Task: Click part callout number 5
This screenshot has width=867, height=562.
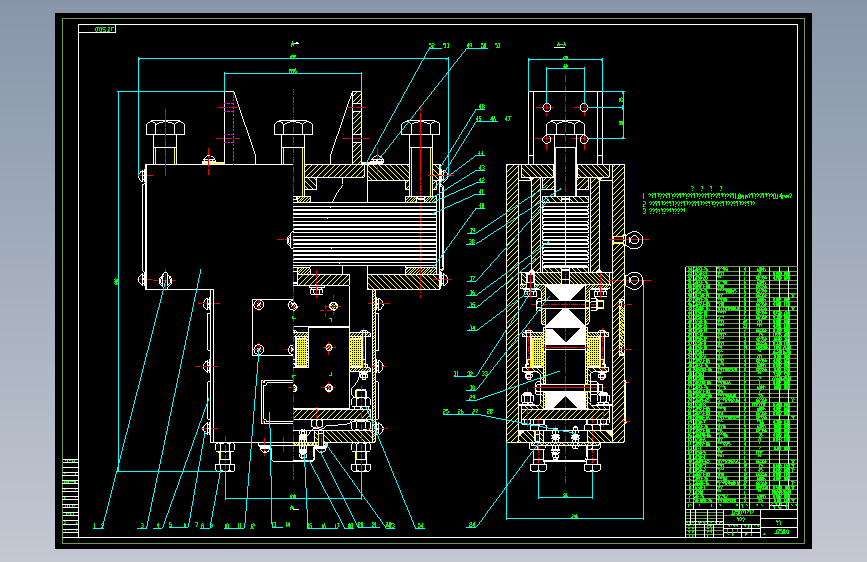Action: coord(170,525)
